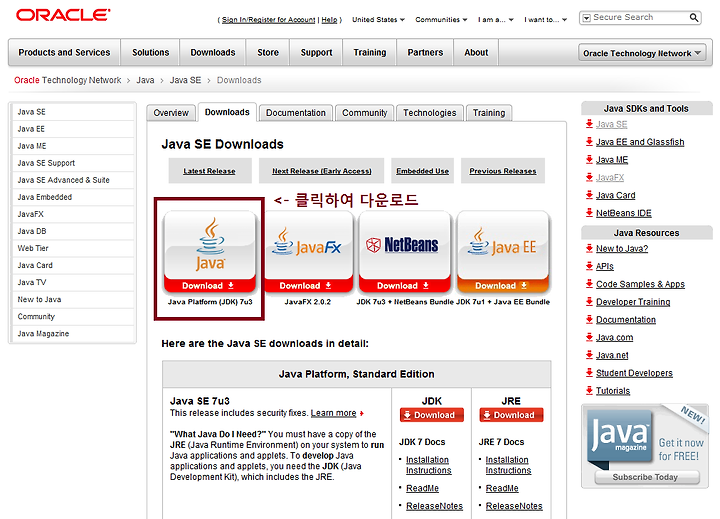Click the Oracle logo
This screenshot has width=720, height=519.
coord(63,15)
